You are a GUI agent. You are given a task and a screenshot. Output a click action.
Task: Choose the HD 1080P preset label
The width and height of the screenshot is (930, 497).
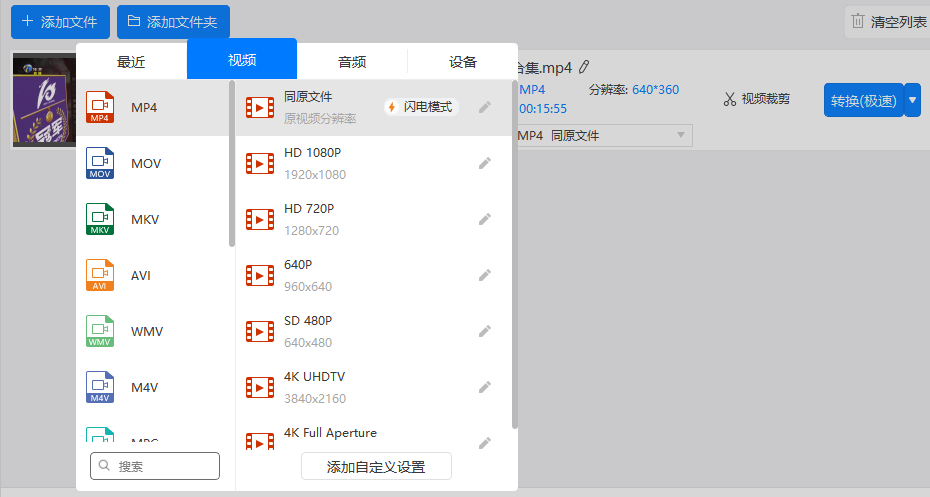click(x=313, y=152)
